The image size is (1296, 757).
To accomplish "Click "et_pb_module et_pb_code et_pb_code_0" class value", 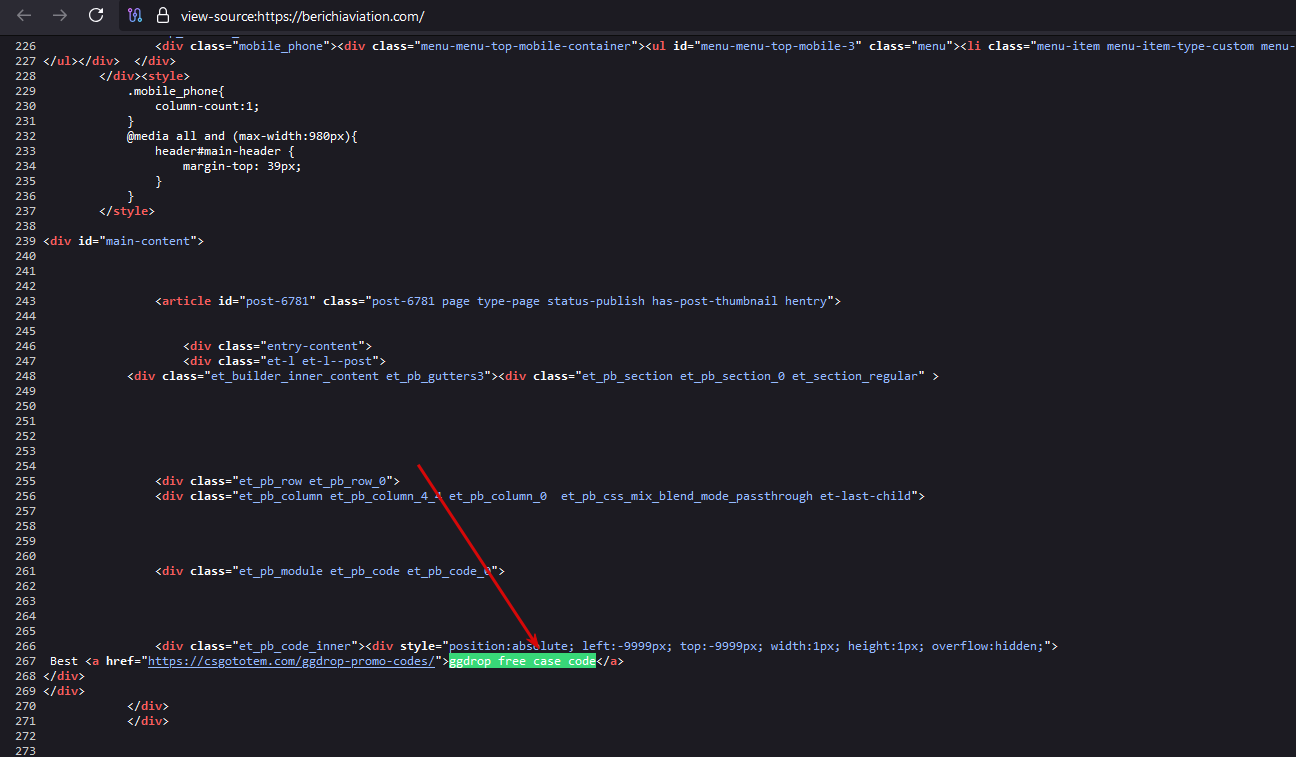I will point(365,571).
